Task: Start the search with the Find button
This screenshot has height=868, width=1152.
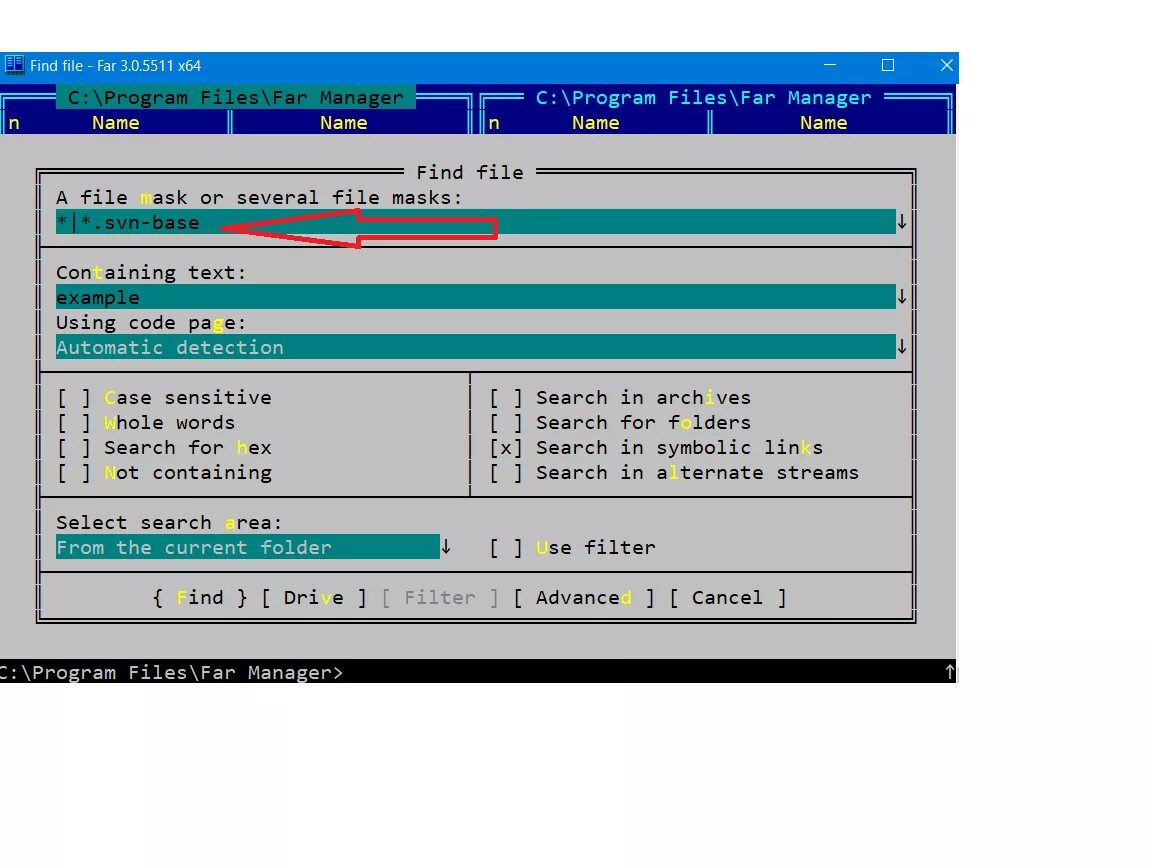Action: [x=200, y=598]
